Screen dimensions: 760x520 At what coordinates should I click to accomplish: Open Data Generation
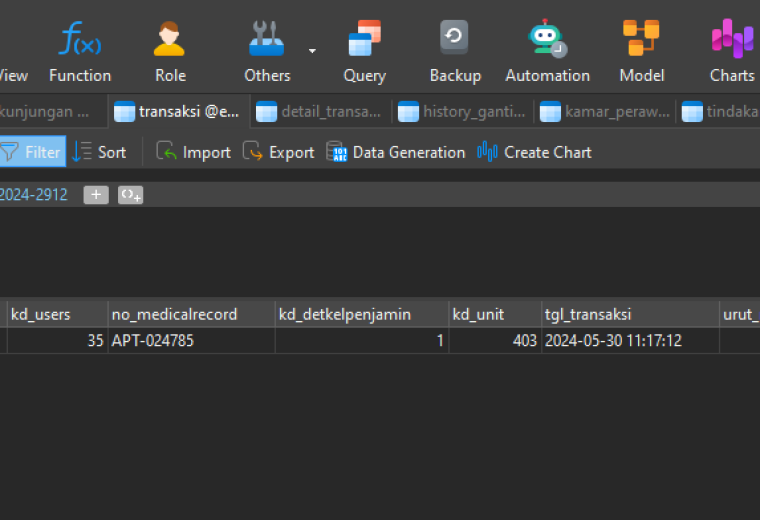(396, 152)
